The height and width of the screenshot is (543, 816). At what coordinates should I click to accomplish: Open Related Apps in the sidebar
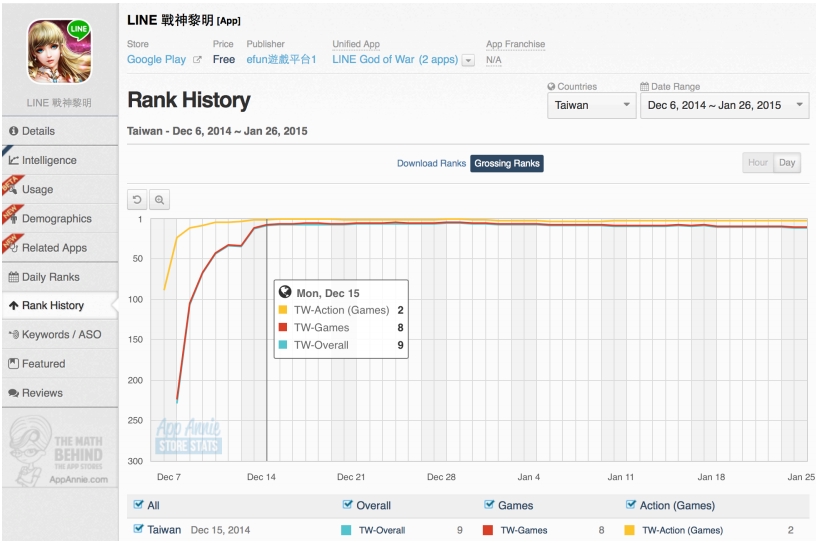[60, 248]
